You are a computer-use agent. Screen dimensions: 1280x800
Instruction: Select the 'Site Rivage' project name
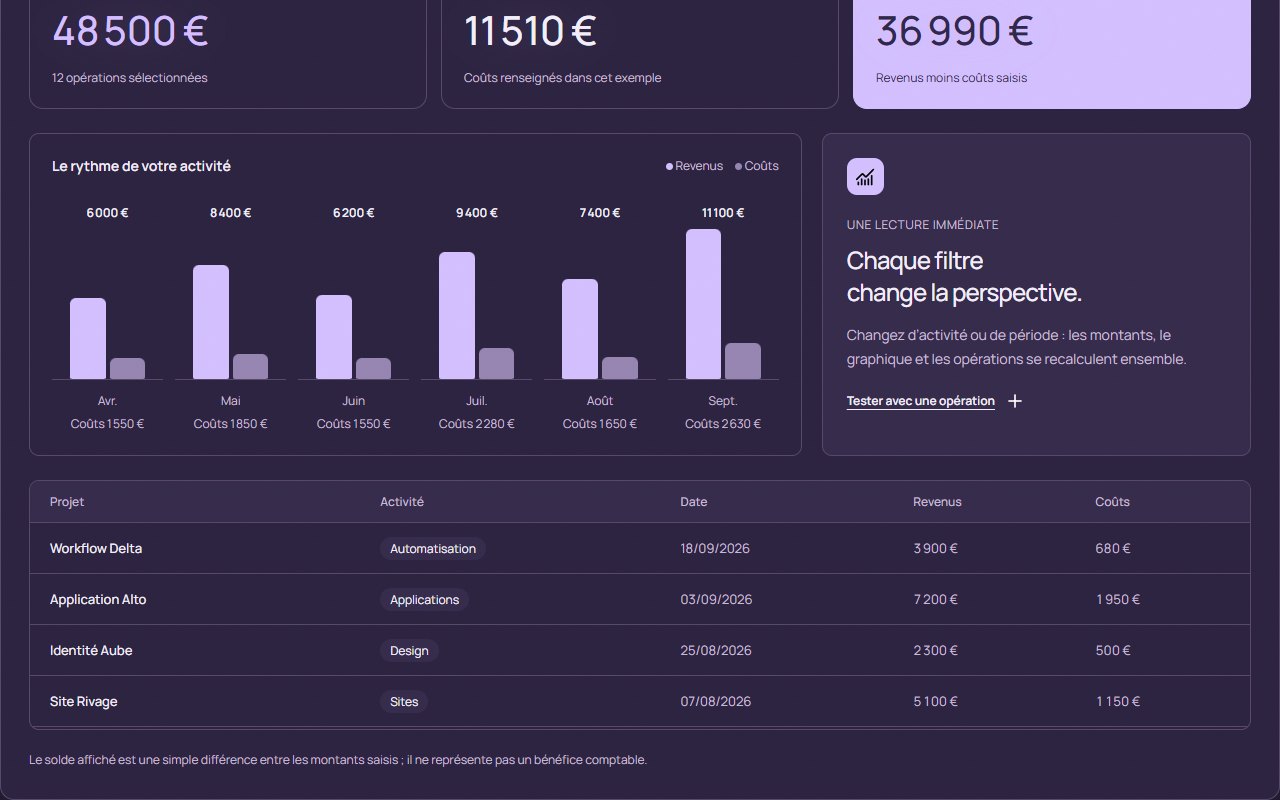[84, 701]
